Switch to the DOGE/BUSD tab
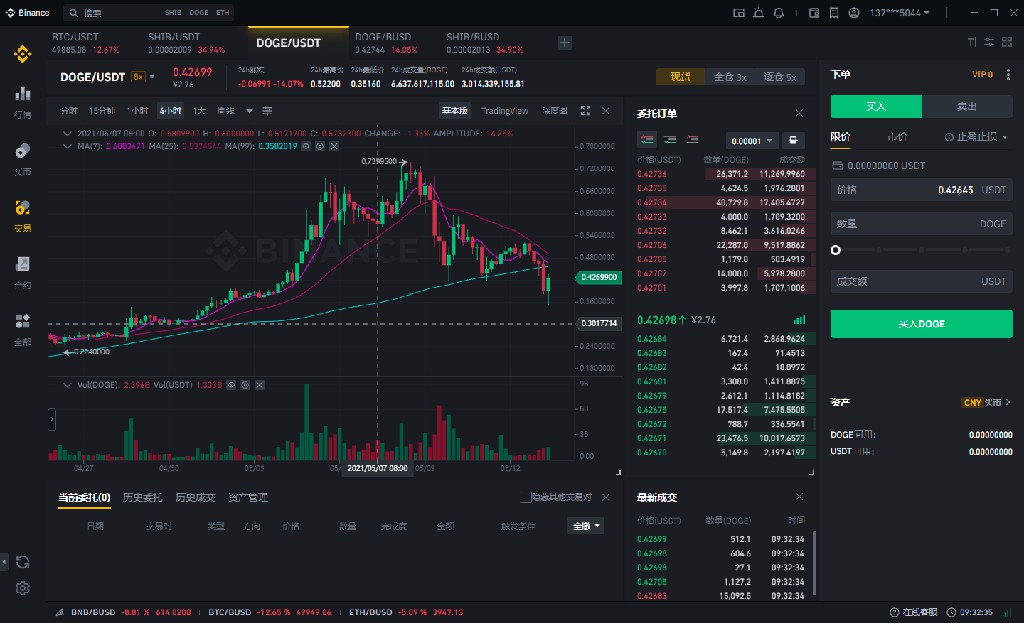Viewport: 1024px width, 623px height. (386, 42)
